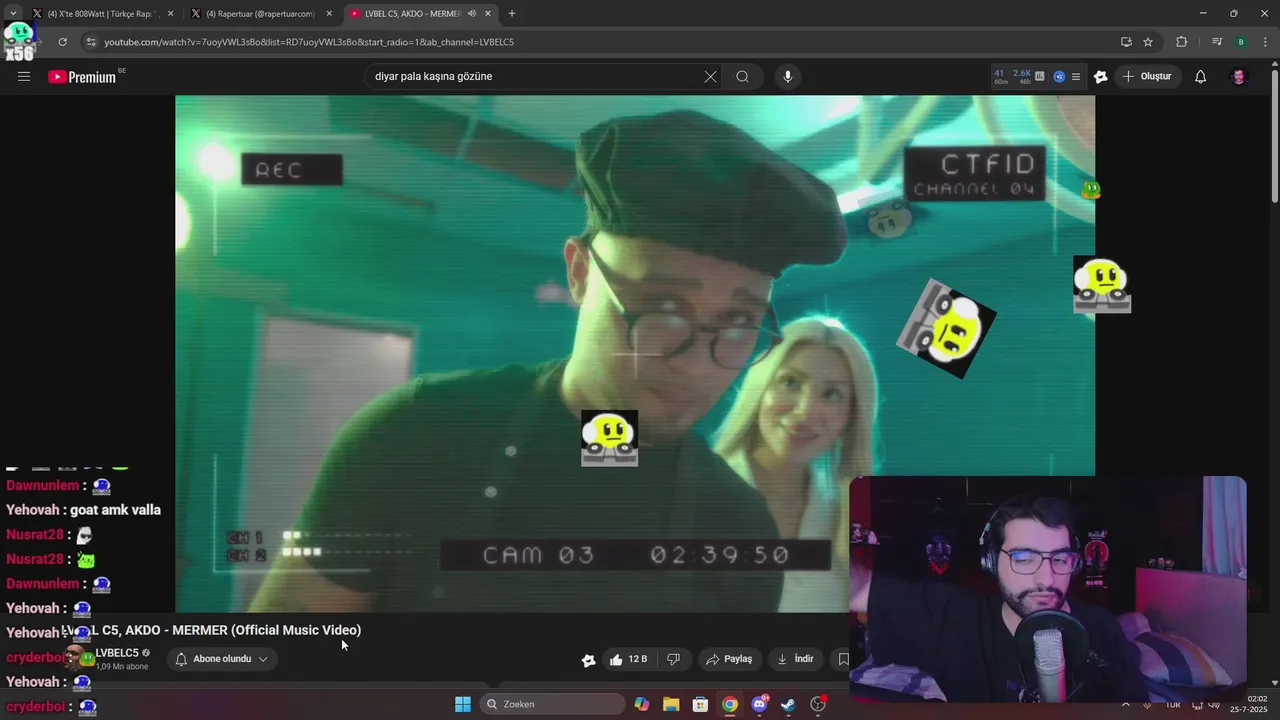The height and width of the screenshot is (720, 1280).
Task: Click the Oluştur create button
Action: 1147,76
